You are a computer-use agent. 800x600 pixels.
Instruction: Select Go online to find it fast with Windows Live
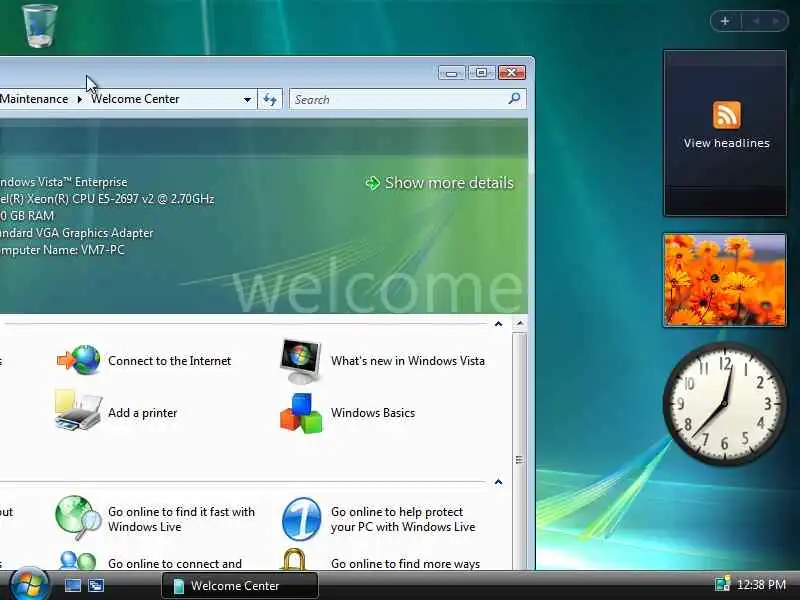click(x=181, y=519)
